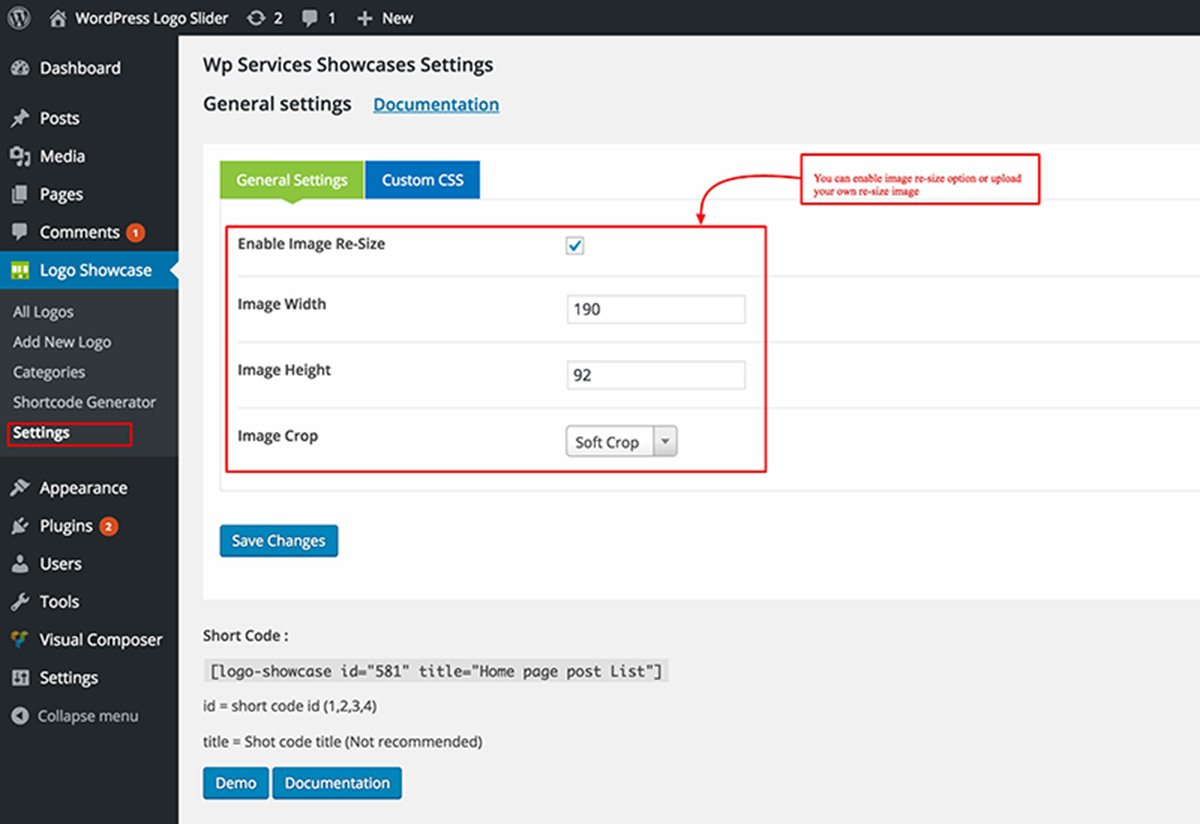Click the Logo Showcase menu icon

pyautogui.click(x=20, y=270)
